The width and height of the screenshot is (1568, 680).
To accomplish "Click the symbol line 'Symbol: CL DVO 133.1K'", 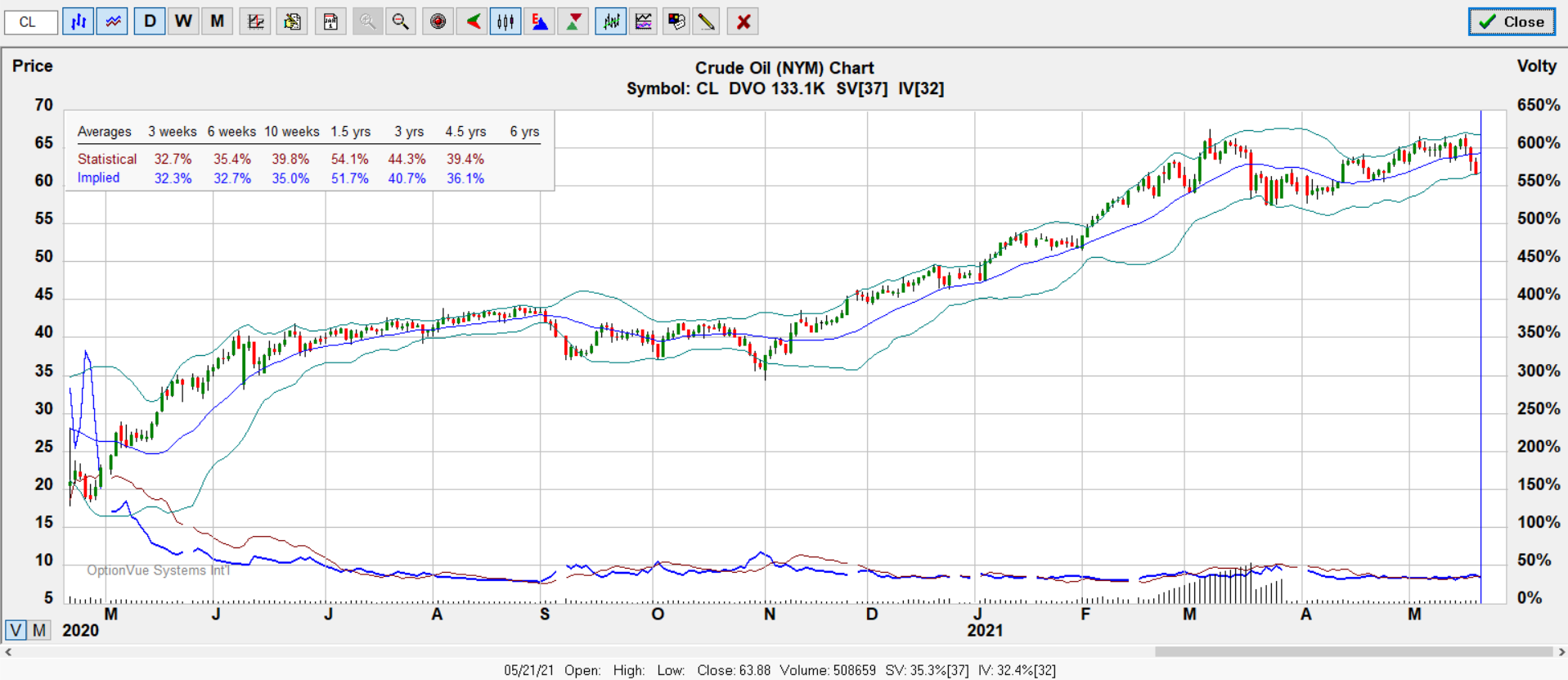I will tap(726, 88).
